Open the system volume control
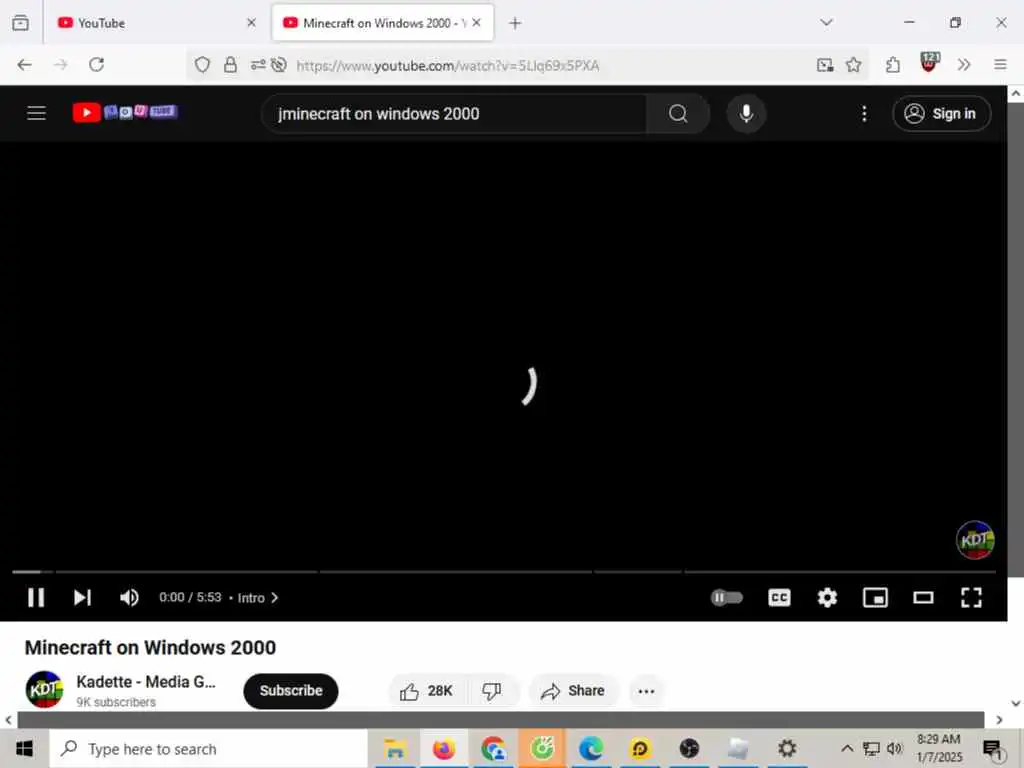The width and height of the screenshot is (1024, 768). [x=894, y=748]
